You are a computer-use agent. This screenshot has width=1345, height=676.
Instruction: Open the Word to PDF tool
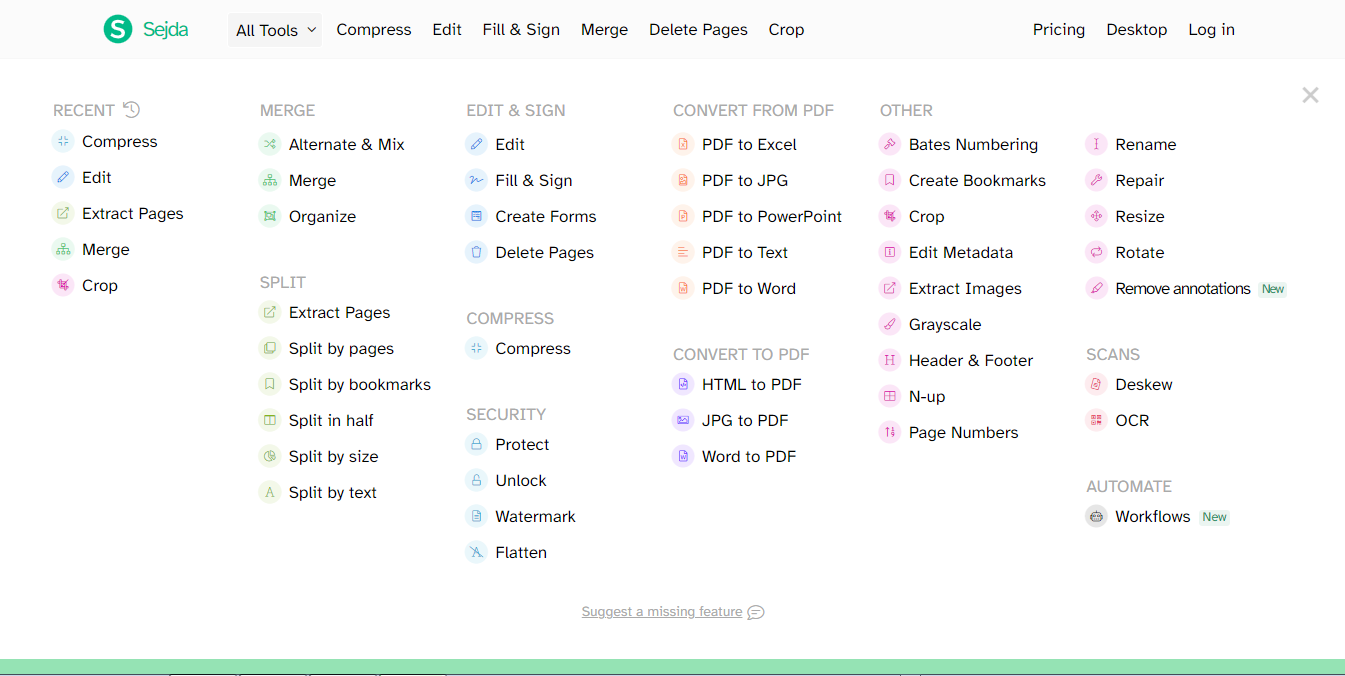[x=734, y=456]
